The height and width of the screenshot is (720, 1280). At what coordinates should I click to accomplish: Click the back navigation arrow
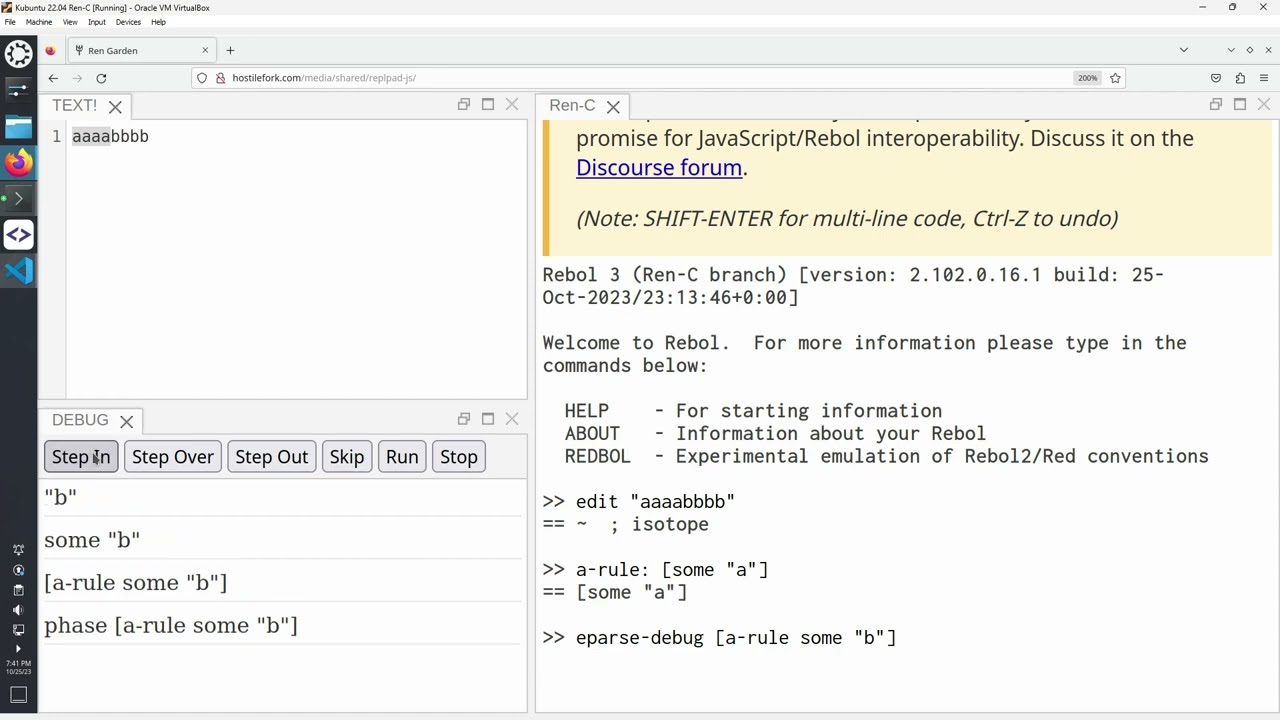pos(53,78)
